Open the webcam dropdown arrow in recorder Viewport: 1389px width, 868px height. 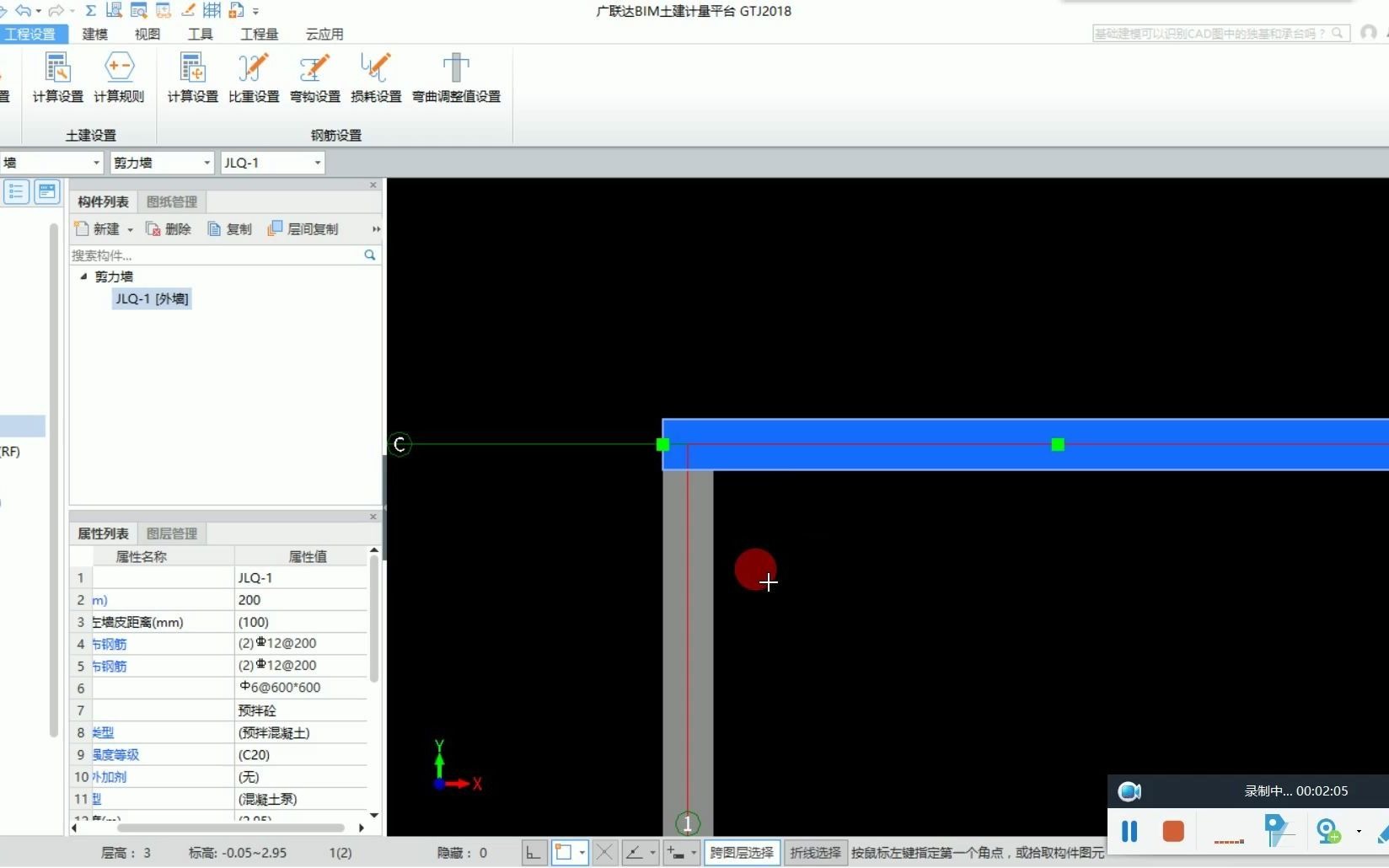(1359, 832)
